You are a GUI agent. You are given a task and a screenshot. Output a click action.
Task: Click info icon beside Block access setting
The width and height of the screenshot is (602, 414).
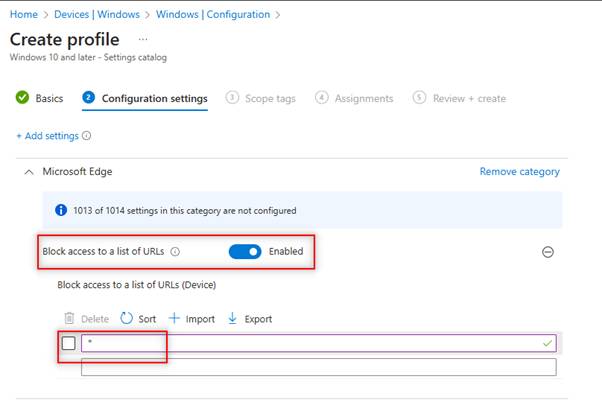[x=175, y=252]
